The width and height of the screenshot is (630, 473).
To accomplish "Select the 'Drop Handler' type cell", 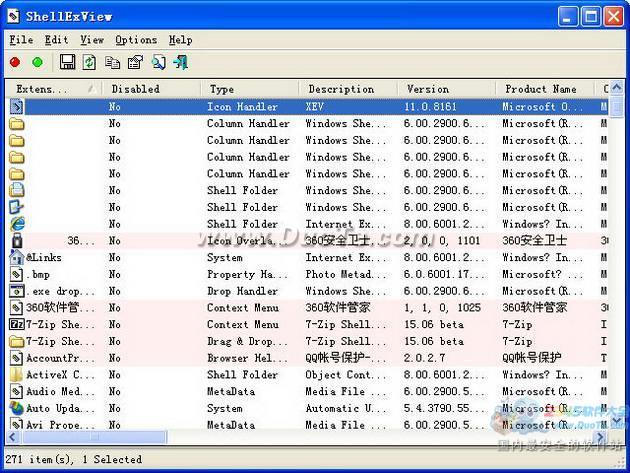I will pos(242,291).
